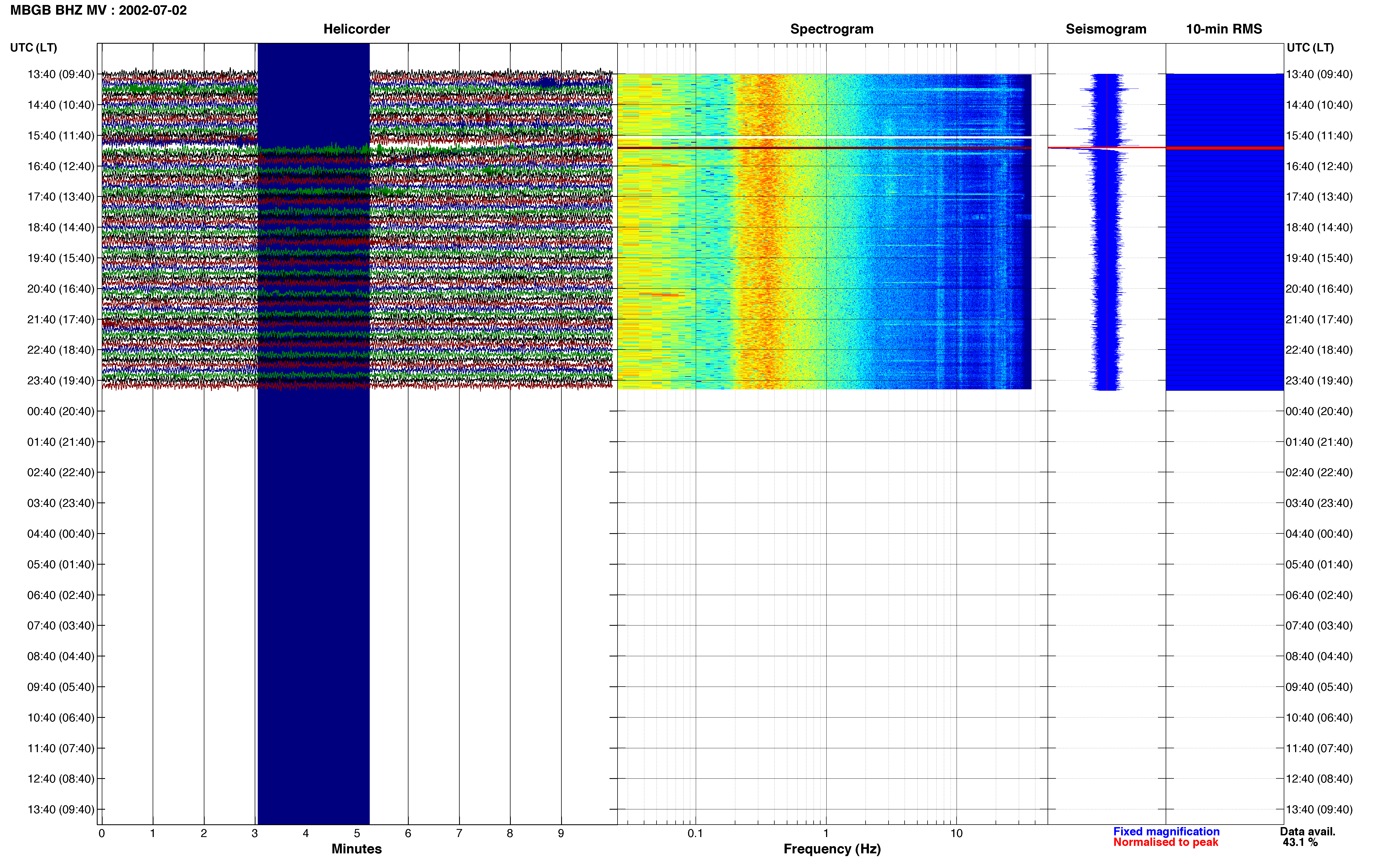This screenshot has height=868, width=1388.
Task: Select the "11:40 (07:40)" label on the RMS panel axis
Action: coord(1319,749)
